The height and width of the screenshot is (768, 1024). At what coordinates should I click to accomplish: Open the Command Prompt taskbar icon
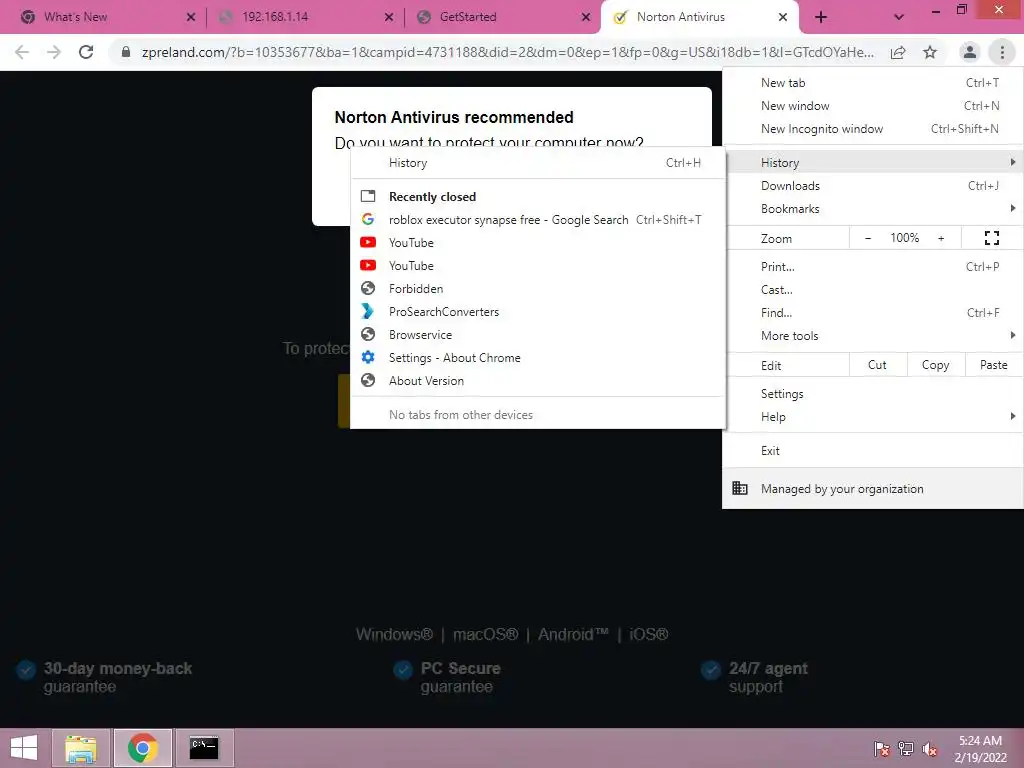click(204, 748)
